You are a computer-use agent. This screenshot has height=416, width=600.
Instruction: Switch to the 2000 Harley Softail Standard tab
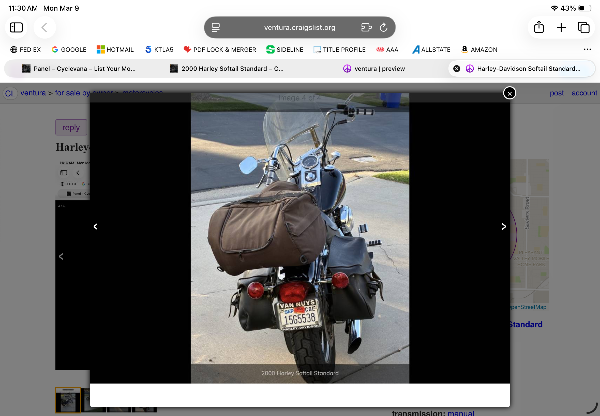coord(232,69)
